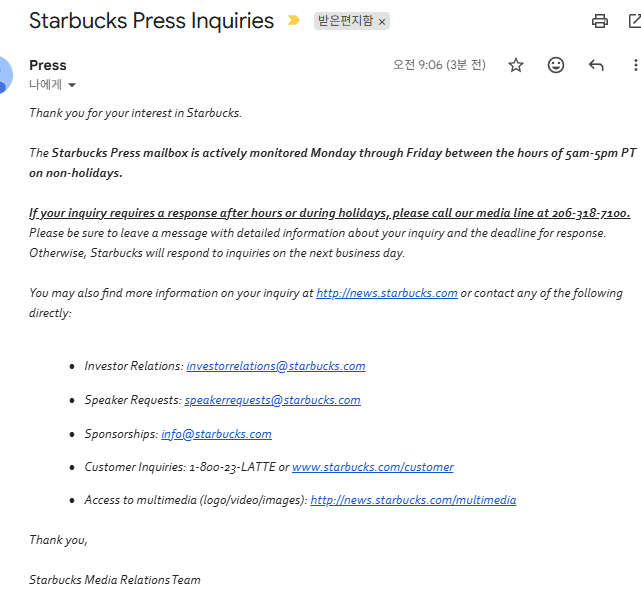
Task: Click the yellow importance marker beside subject
Action: (294, 20)
